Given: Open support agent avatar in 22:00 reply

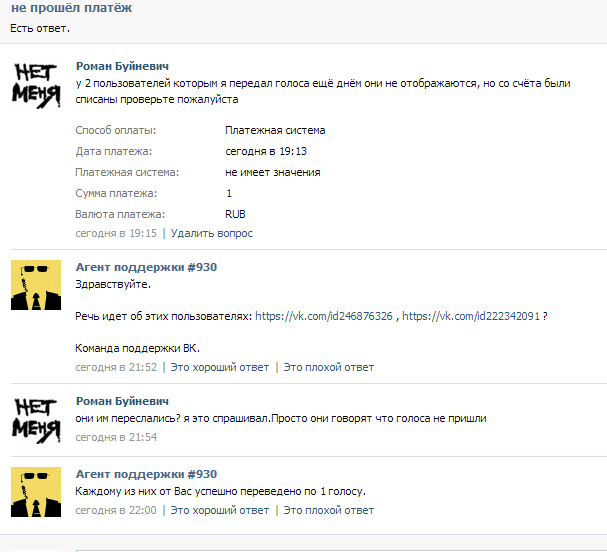Looking at the screenshot, I should (36, 492).
